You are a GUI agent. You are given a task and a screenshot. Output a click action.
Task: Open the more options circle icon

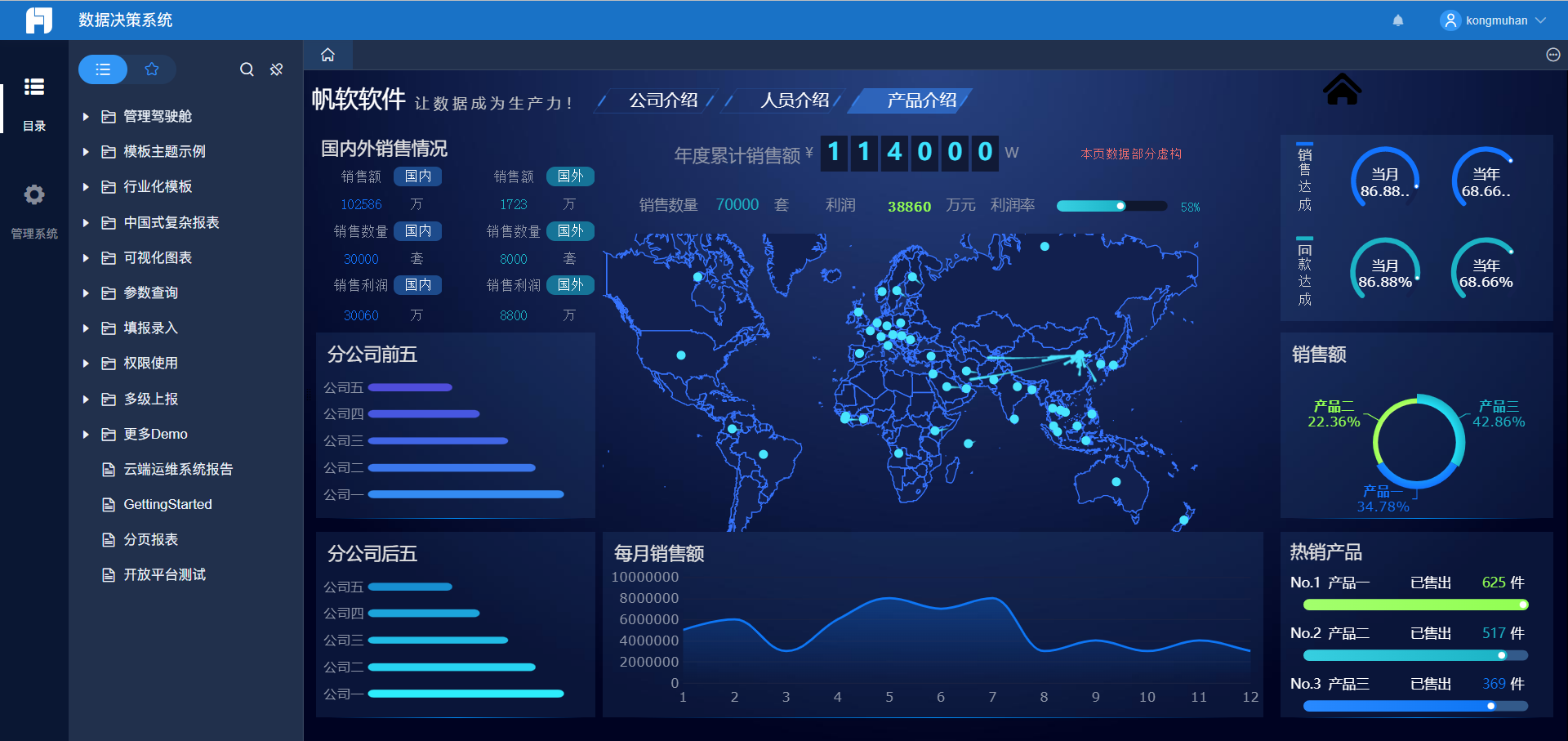(x=1553, y=55)
